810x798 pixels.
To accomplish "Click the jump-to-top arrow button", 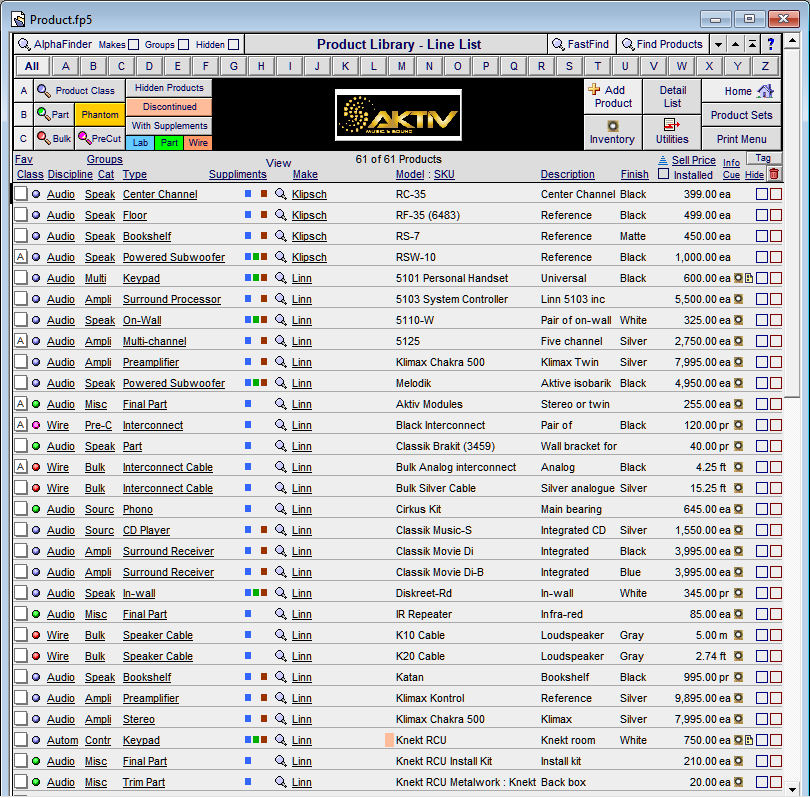I will (753, 44).
